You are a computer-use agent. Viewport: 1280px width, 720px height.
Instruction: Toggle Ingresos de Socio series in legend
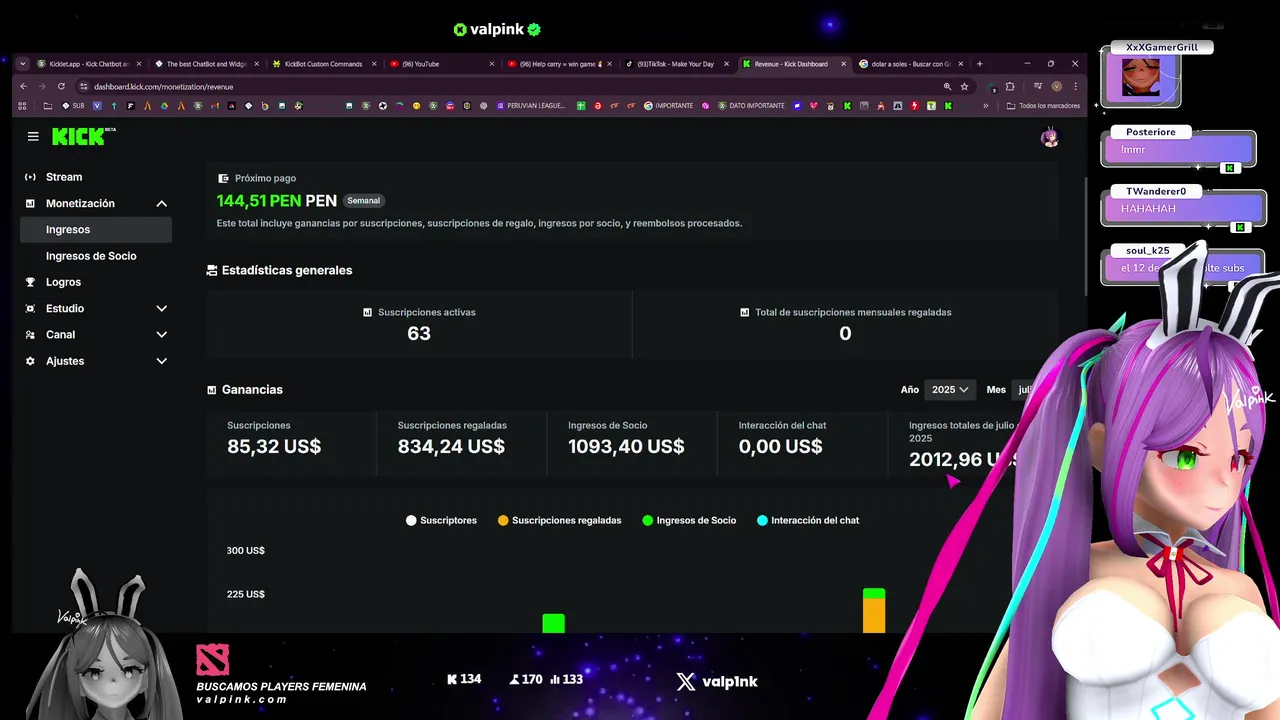coord(689,520)
